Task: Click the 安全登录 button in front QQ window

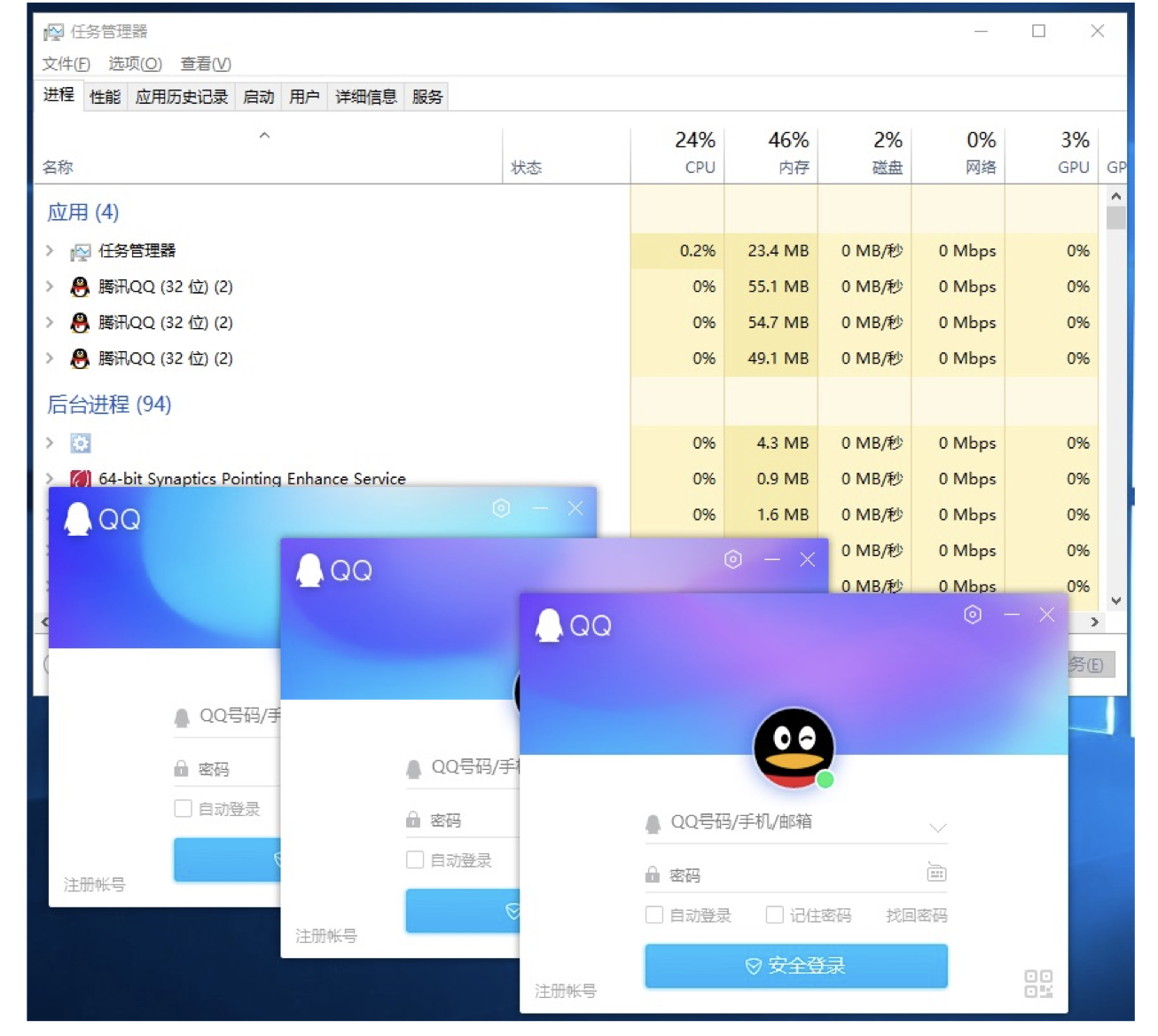Action: (x=796, y=966)
